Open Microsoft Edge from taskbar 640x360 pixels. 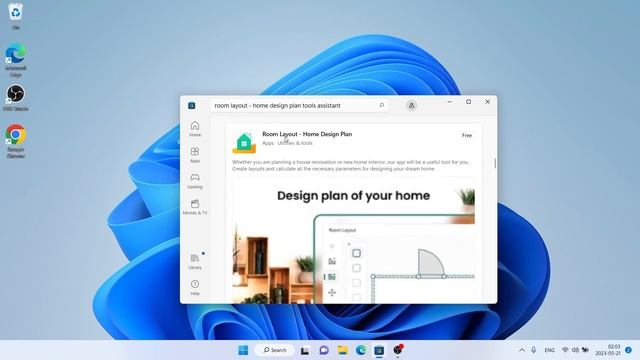click(x=361, y=350)
